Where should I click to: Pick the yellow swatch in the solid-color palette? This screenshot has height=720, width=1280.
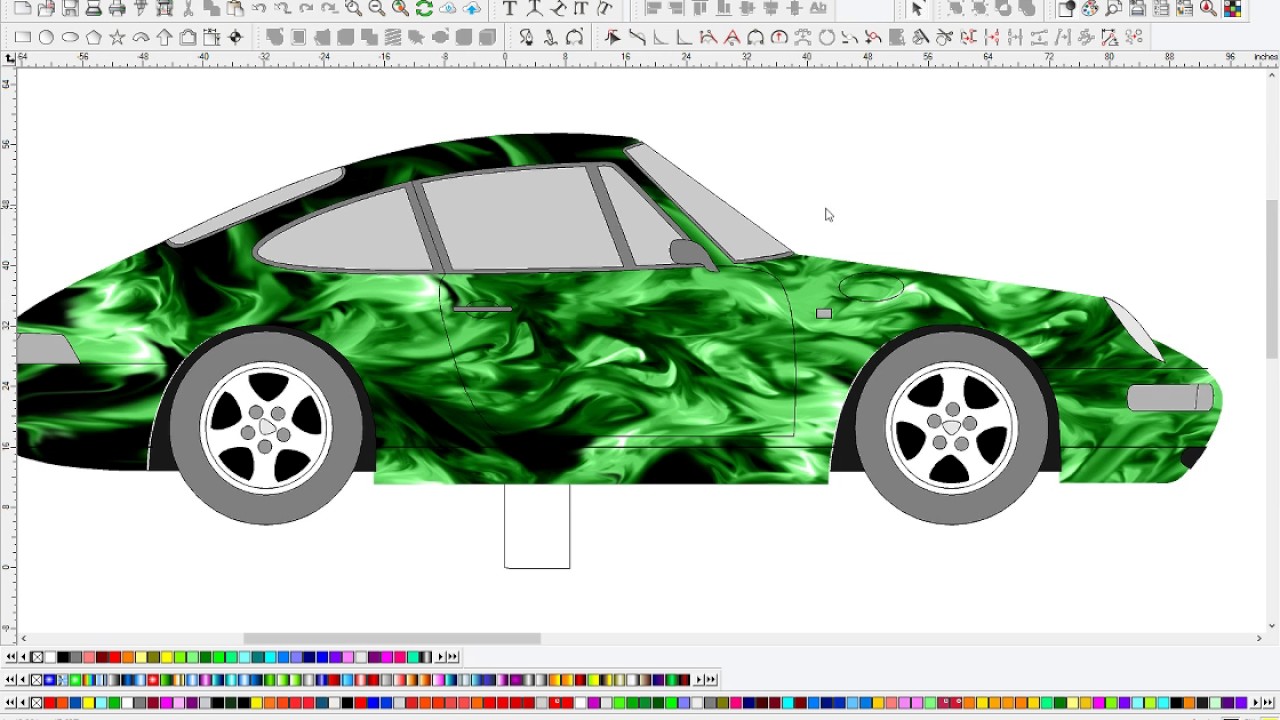(x=167, y=657)
